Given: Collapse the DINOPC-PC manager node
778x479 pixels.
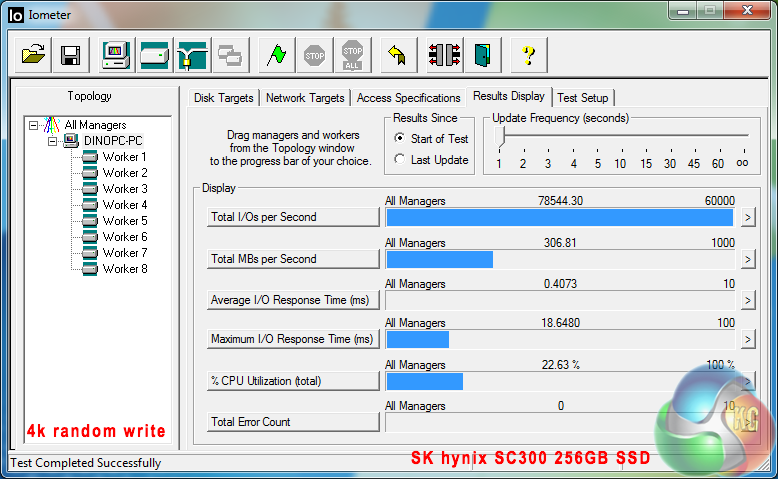Looking at the screenshot, I should pos(52,141).
